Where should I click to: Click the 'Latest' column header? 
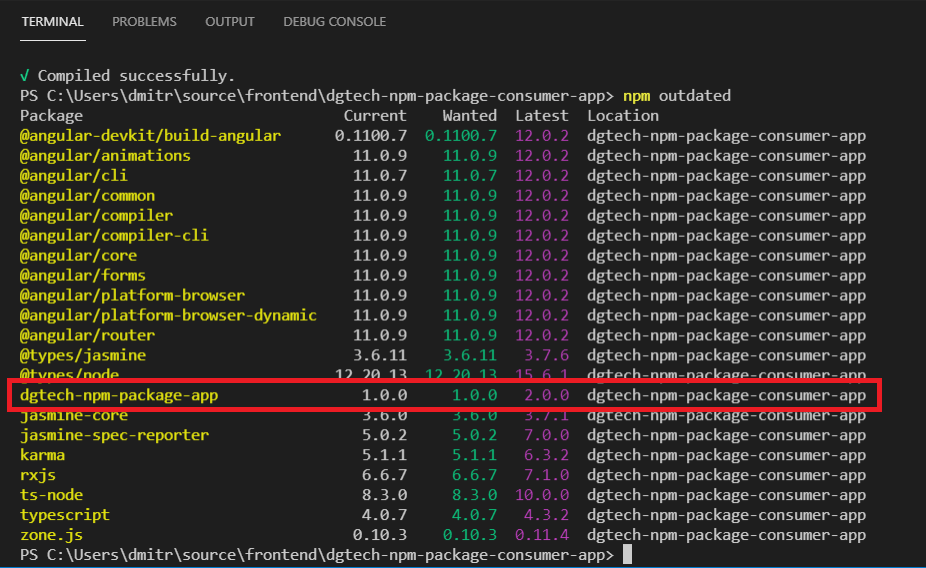541,116
